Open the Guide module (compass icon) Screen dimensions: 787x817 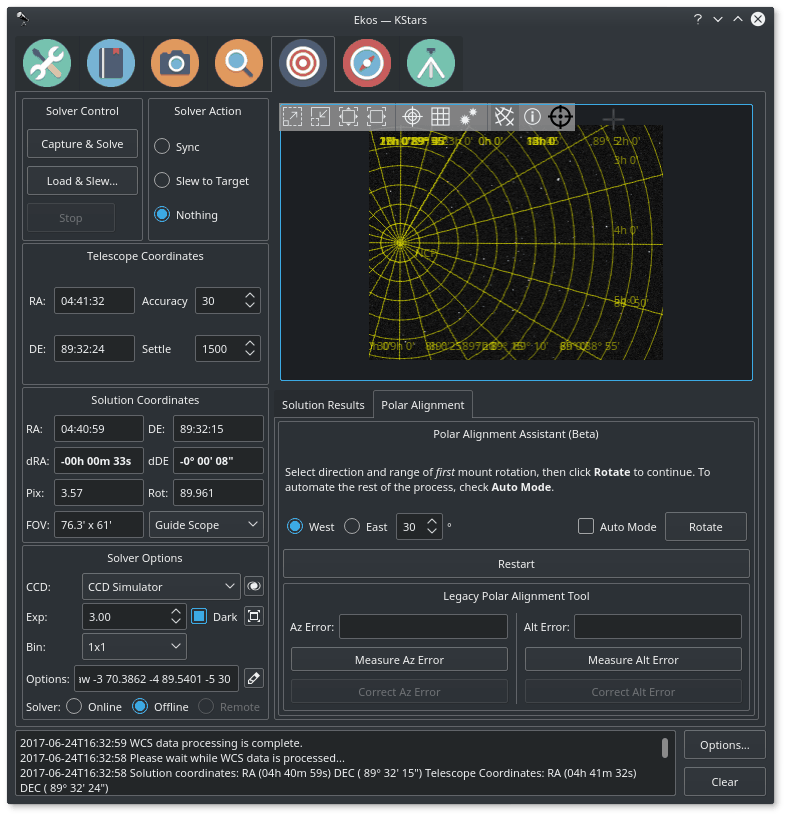point(367,63)
